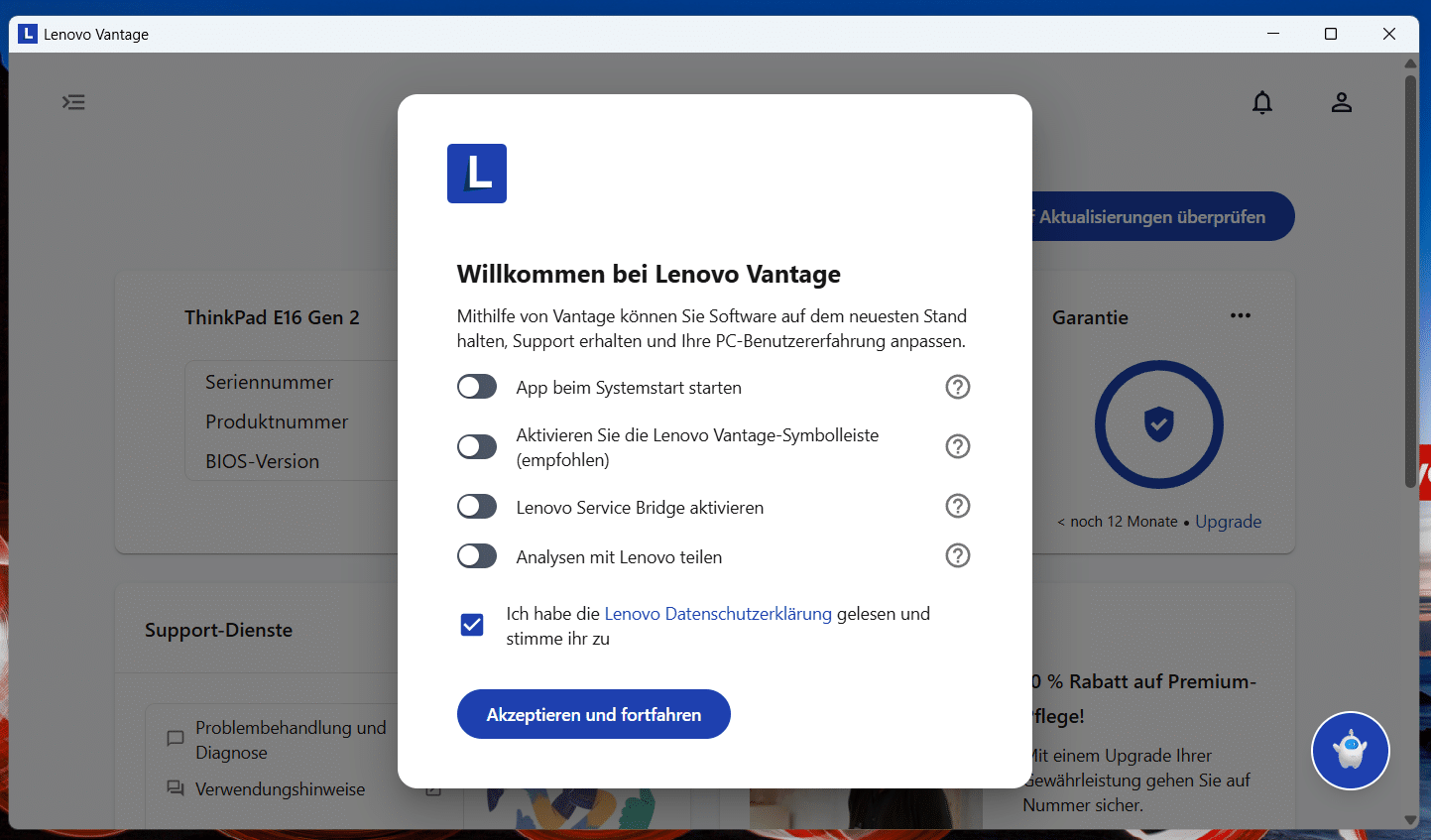Image resolution: width=1431 pixels, height=840 pixels.
Task: Toggle Lenovo Vantage-Symbolleiste activation switch
Action: tap(477, 446)
